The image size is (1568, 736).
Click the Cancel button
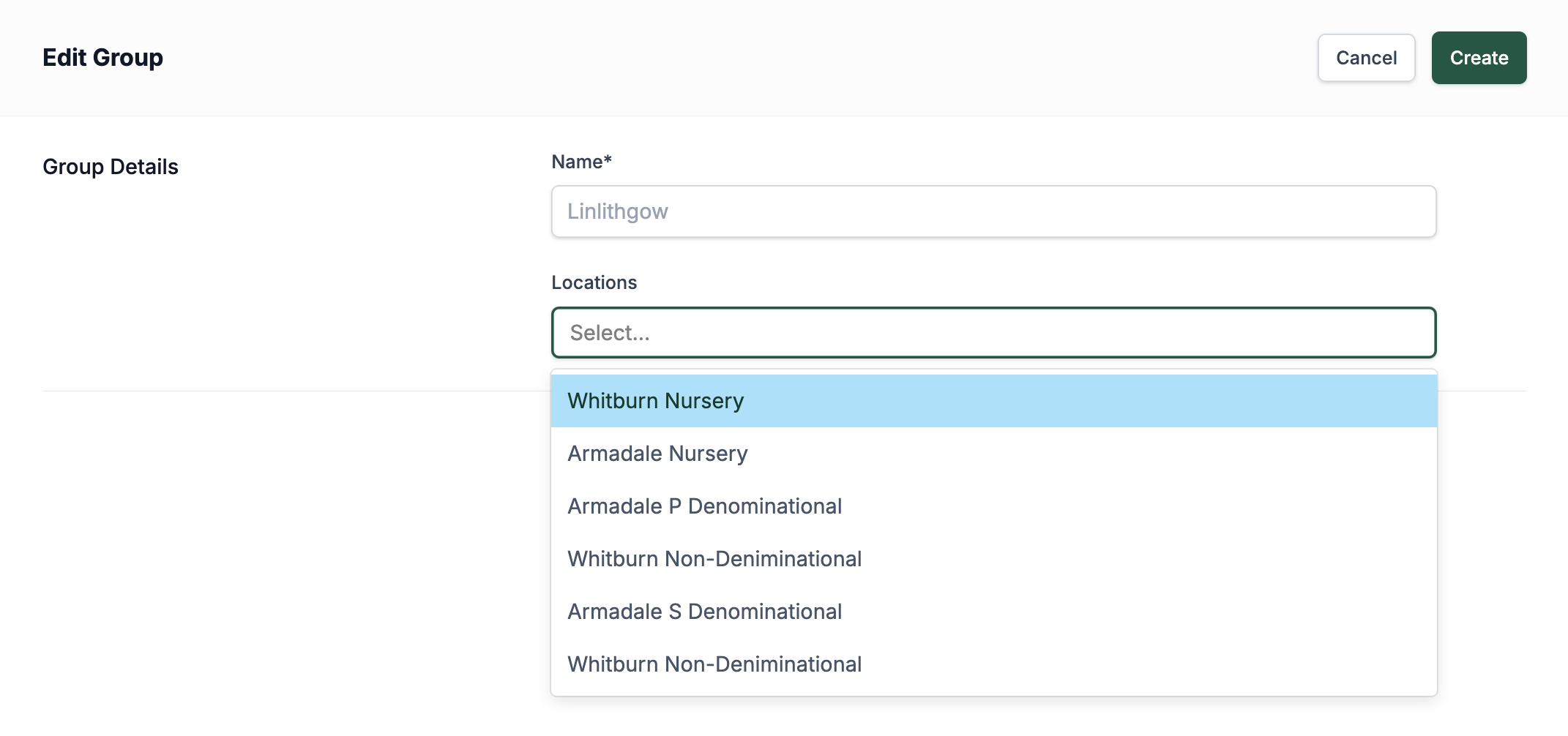[1366, 58]
